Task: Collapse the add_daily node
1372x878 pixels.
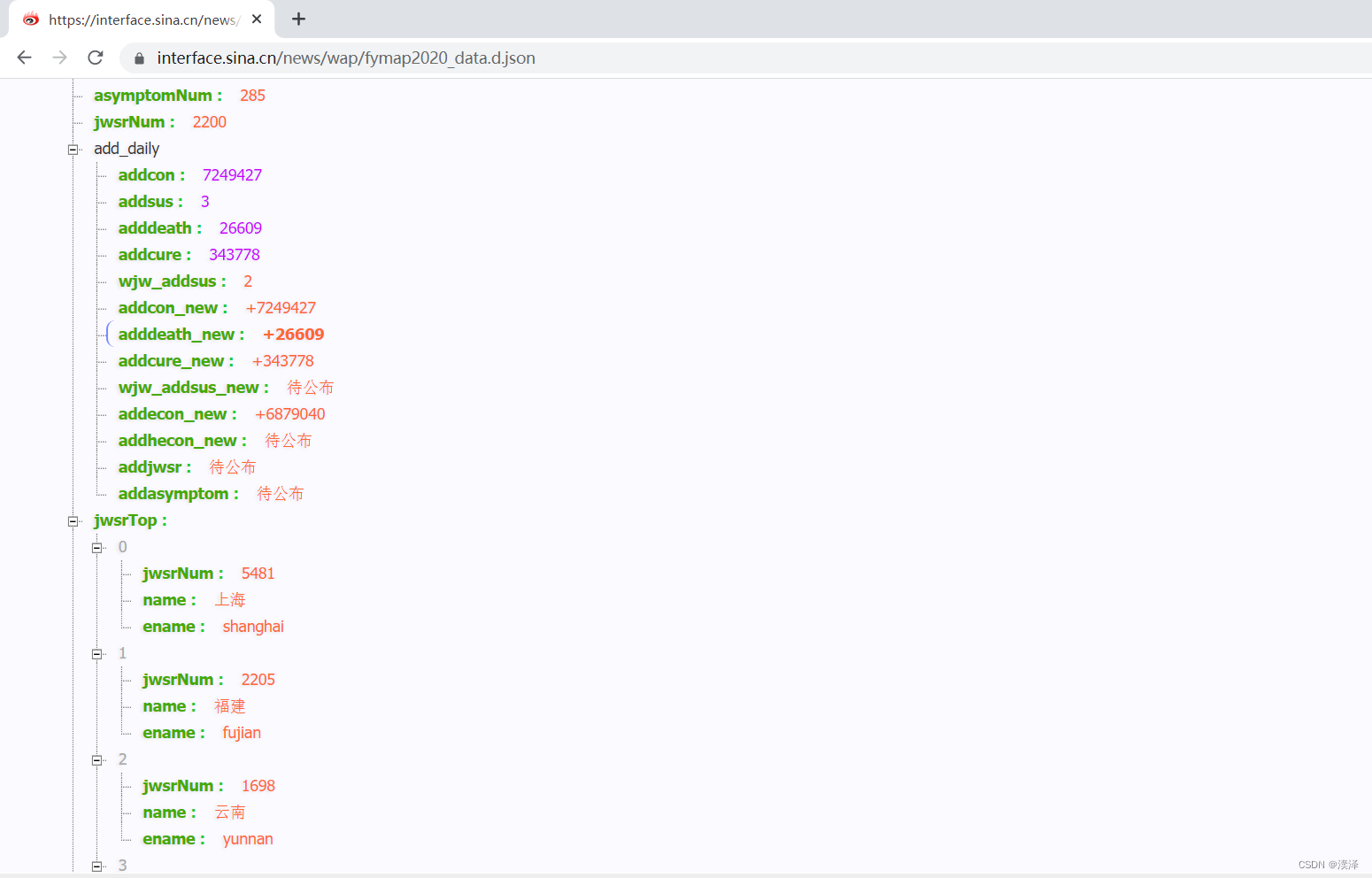Action: [x=73, y=149]
